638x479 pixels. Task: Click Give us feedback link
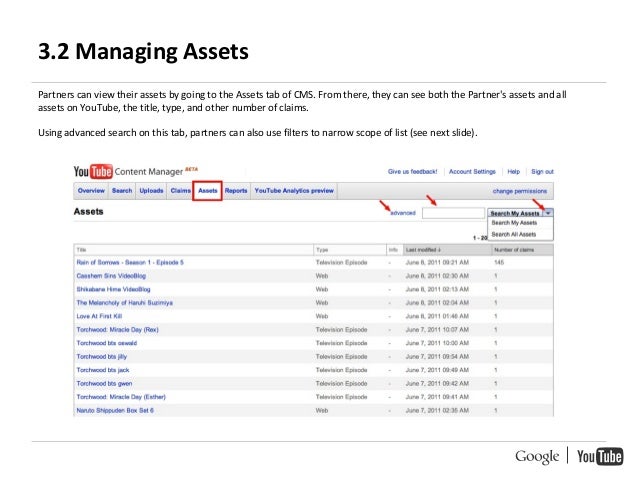click(413, 172)
